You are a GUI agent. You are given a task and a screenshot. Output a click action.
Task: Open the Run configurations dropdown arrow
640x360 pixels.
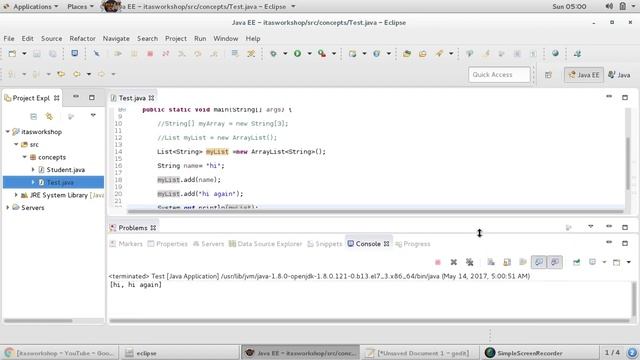[x=309, y=53]
